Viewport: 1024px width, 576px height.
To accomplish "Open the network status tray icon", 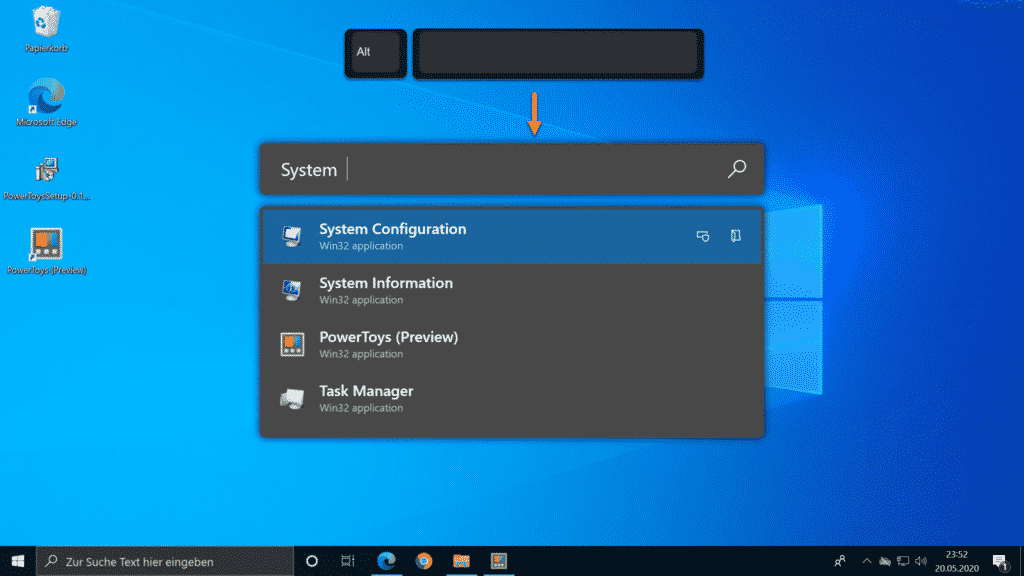I will click(x=903, y=562).
